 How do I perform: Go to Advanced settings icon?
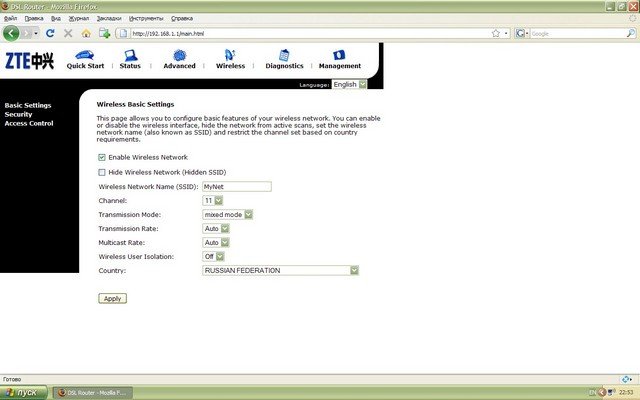[x=179, y=55]
